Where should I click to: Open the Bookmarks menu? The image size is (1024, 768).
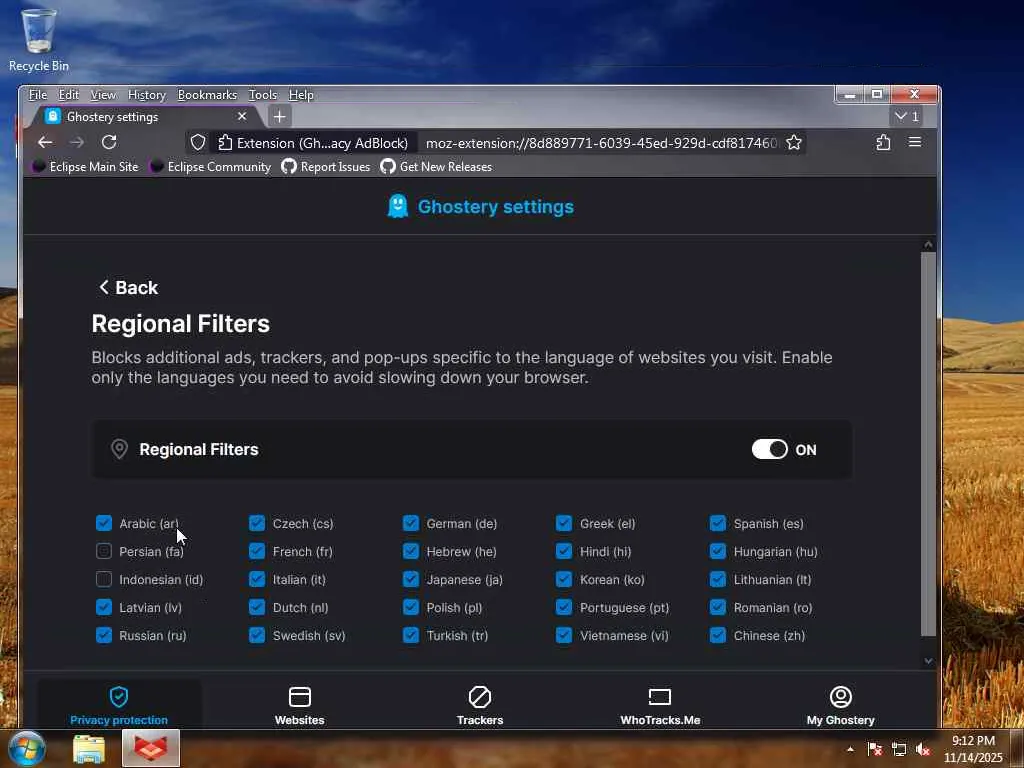(208, 95)
